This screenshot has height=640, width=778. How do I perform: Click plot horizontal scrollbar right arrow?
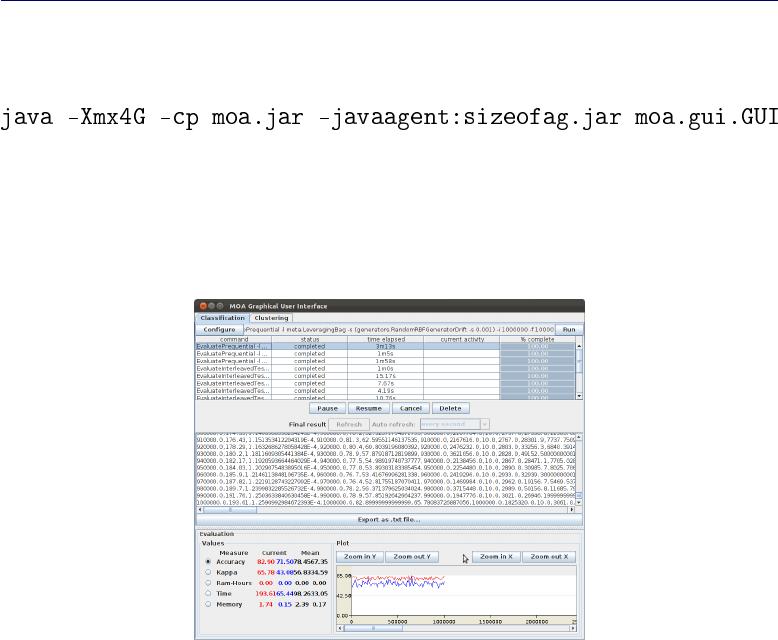click(573, 628)
